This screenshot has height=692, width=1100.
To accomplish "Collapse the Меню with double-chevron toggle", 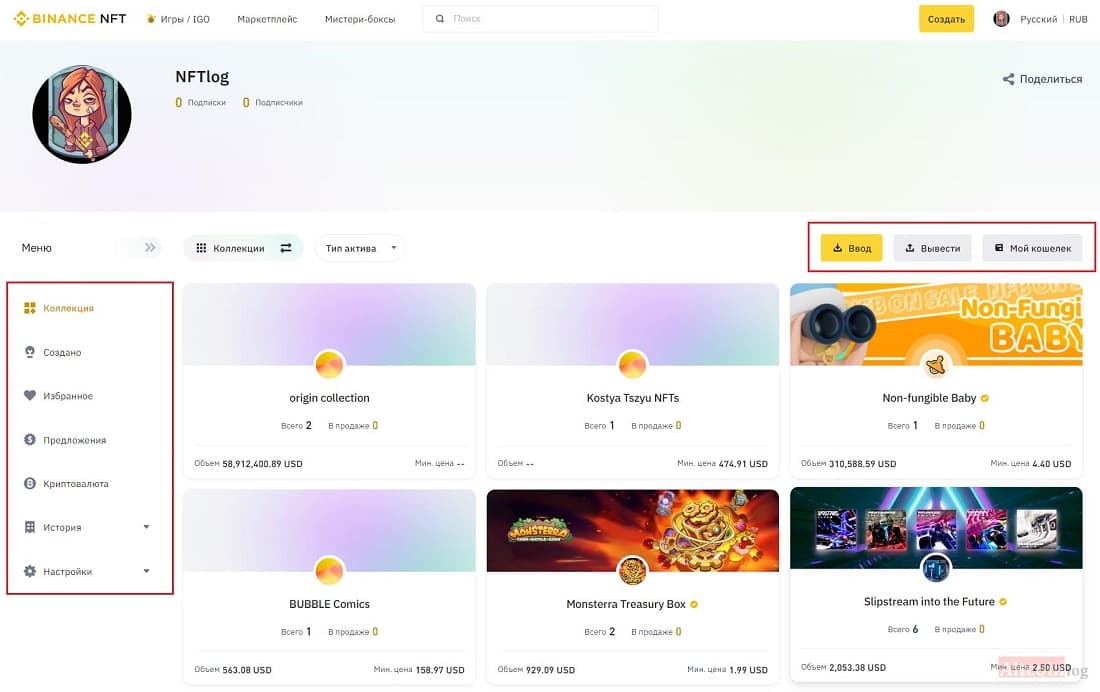I will 149,248.
